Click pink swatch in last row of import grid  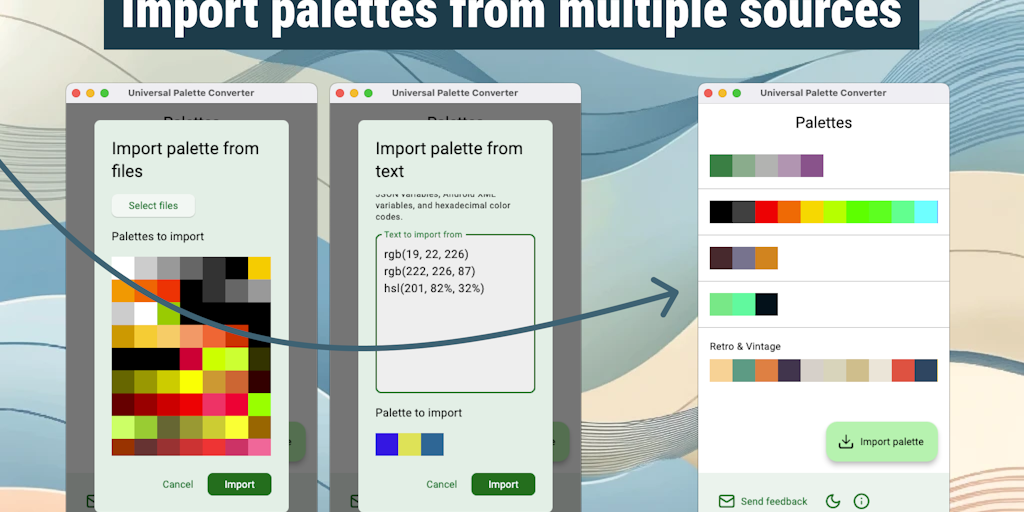(259, 447)
